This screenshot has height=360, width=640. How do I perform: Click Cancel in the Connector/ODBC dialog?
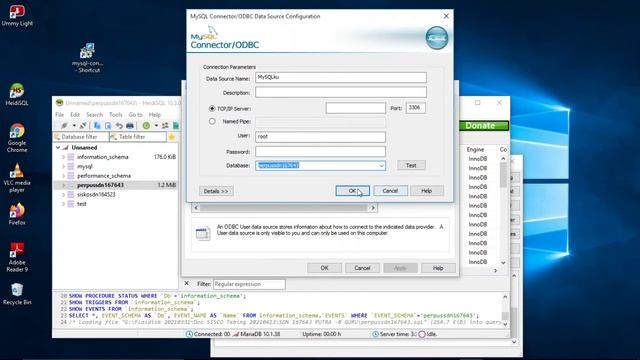tap(390, 191)
